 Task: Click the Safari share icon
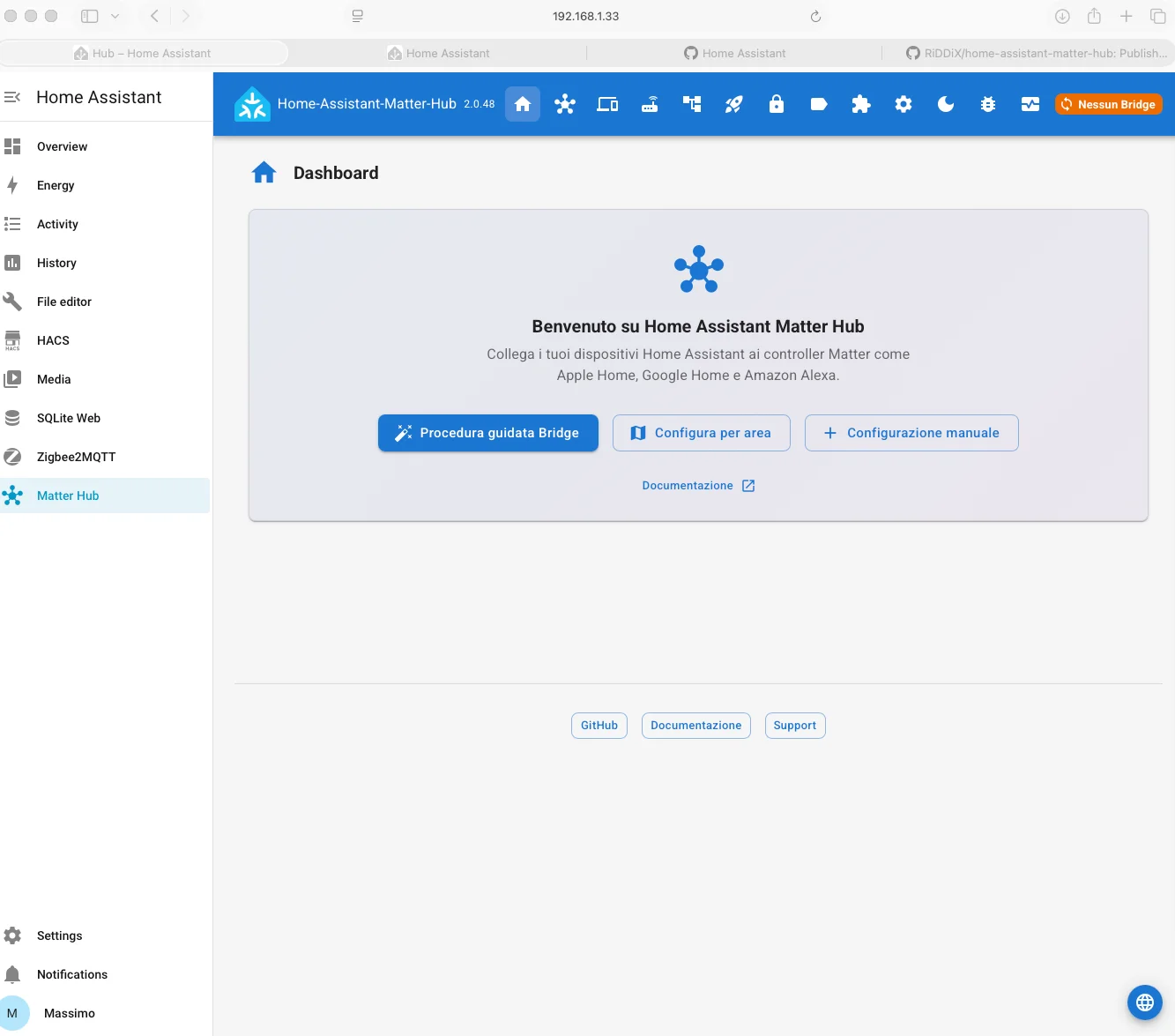click(1094, 16)
